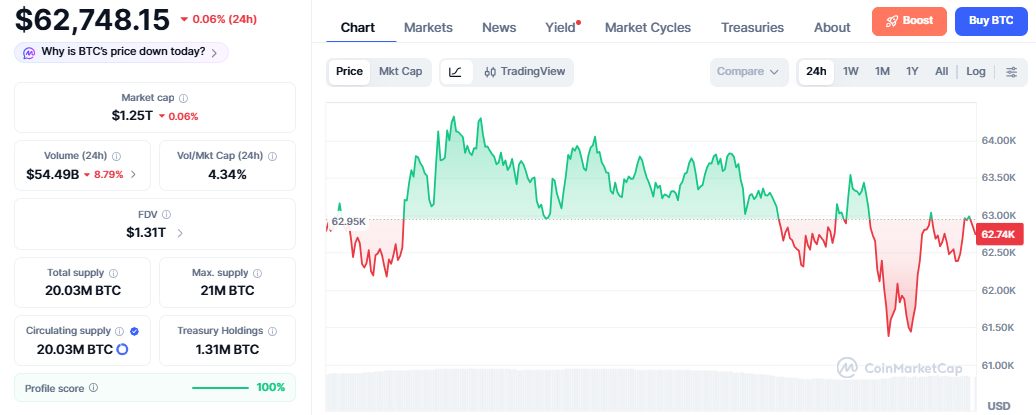Click the chart settings sliders icon
The height and width of the screenshot is (415, 1036).
[1011, 72]
